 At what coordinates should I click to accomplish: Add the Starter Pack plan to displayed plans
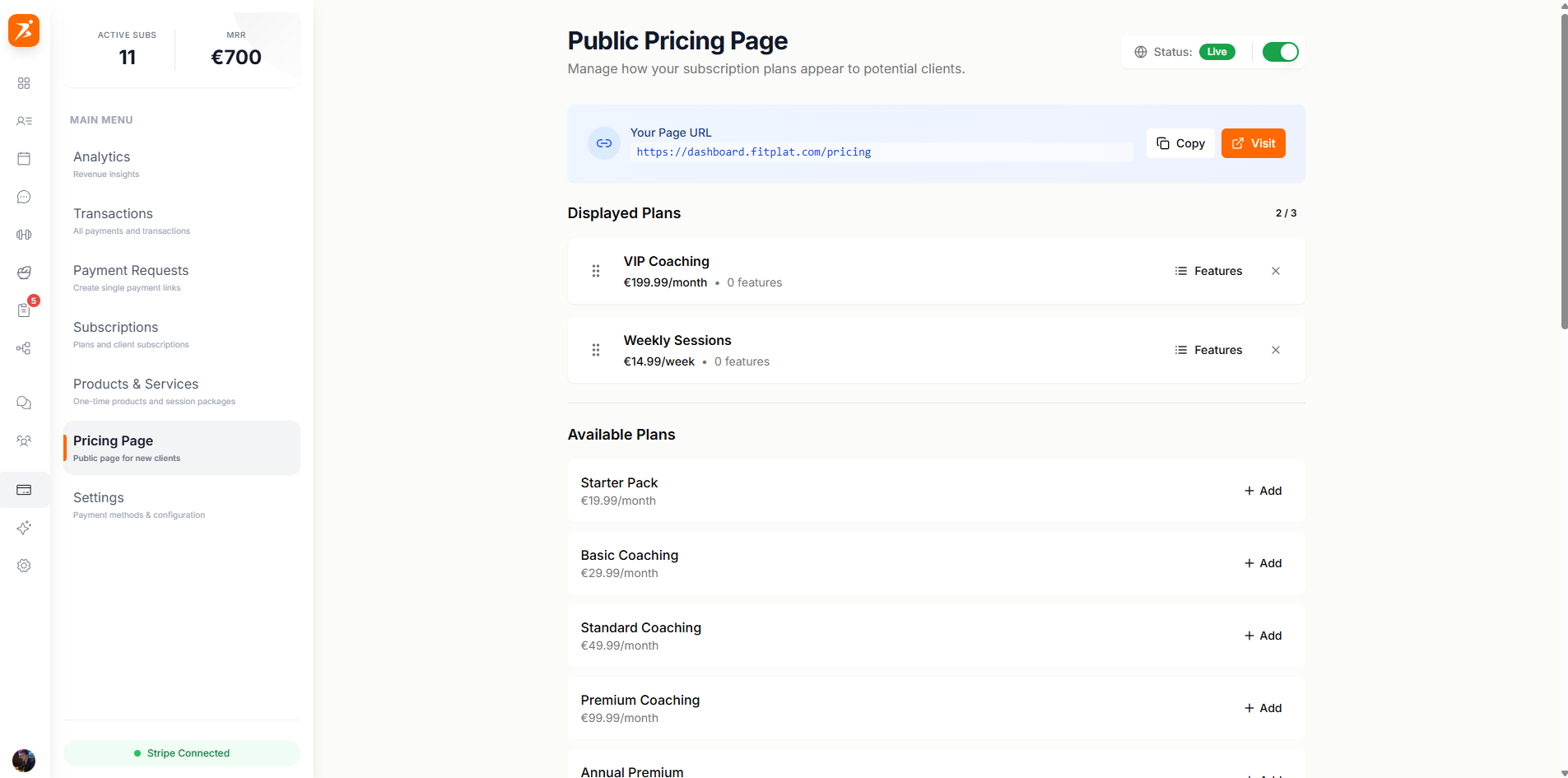[x=1263, y=491]
